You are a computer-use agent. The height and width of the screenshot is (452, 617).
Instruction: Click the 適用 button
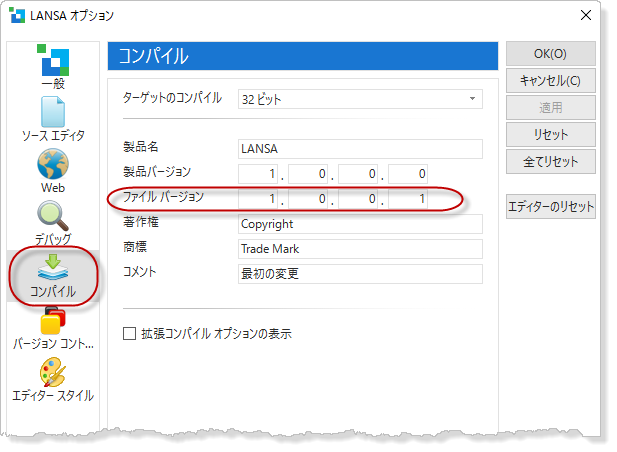pos(550,107)
